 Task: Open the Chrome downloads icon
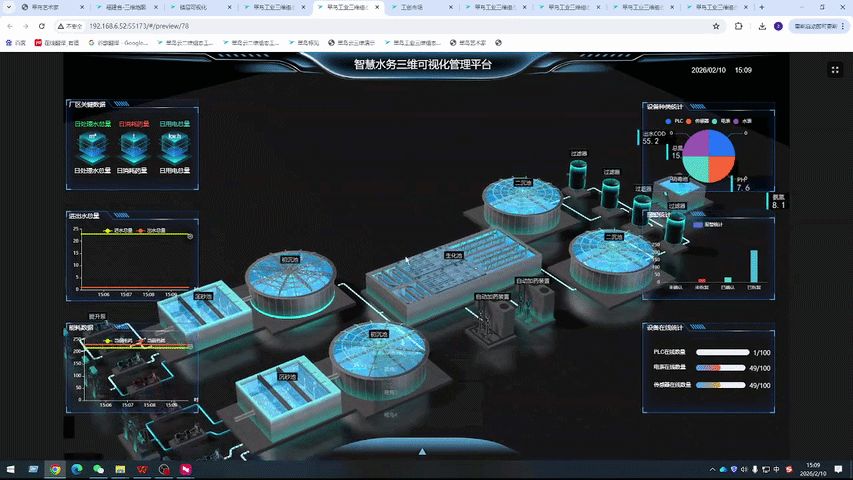point(762,26)
